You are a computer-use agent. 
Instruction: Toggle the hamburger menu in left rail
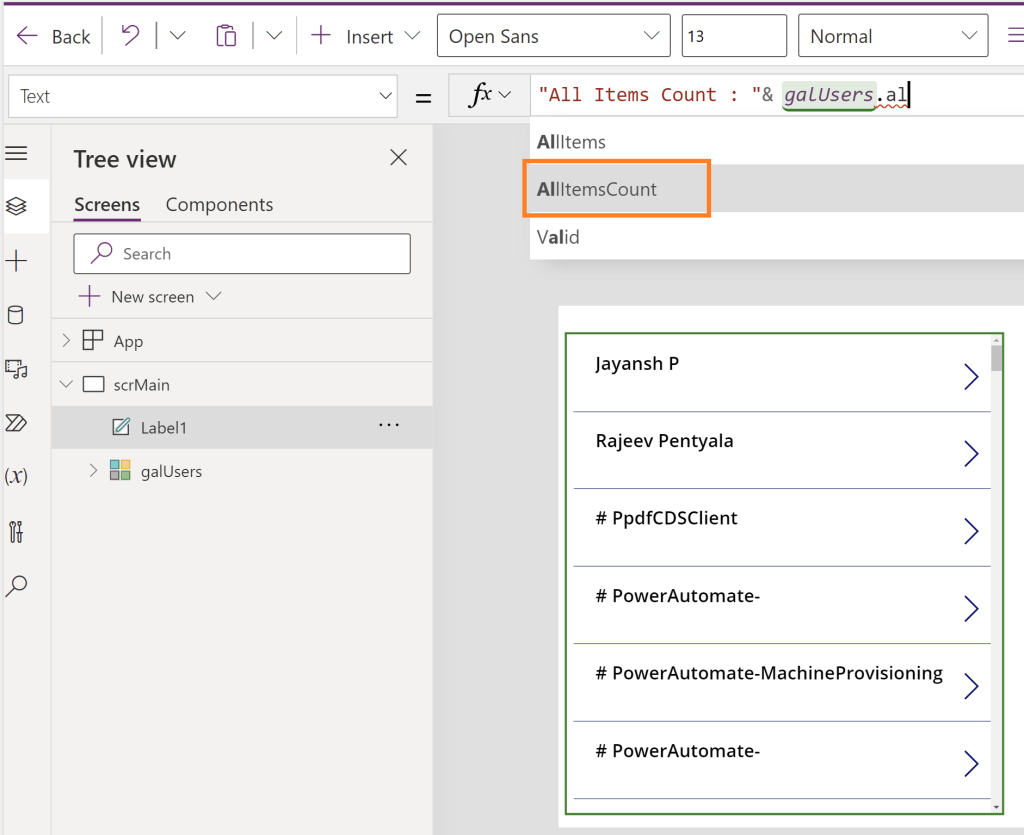click(16, 153)
